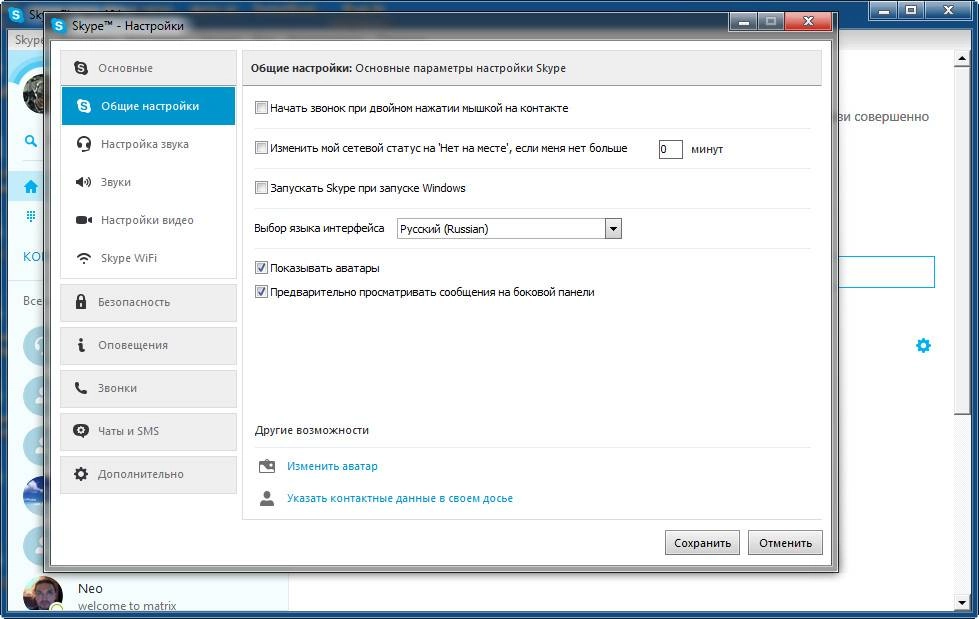This screenshot has height=619, width=979.
Task: Open the contact details link in your profile
Action: coord(400,498)
